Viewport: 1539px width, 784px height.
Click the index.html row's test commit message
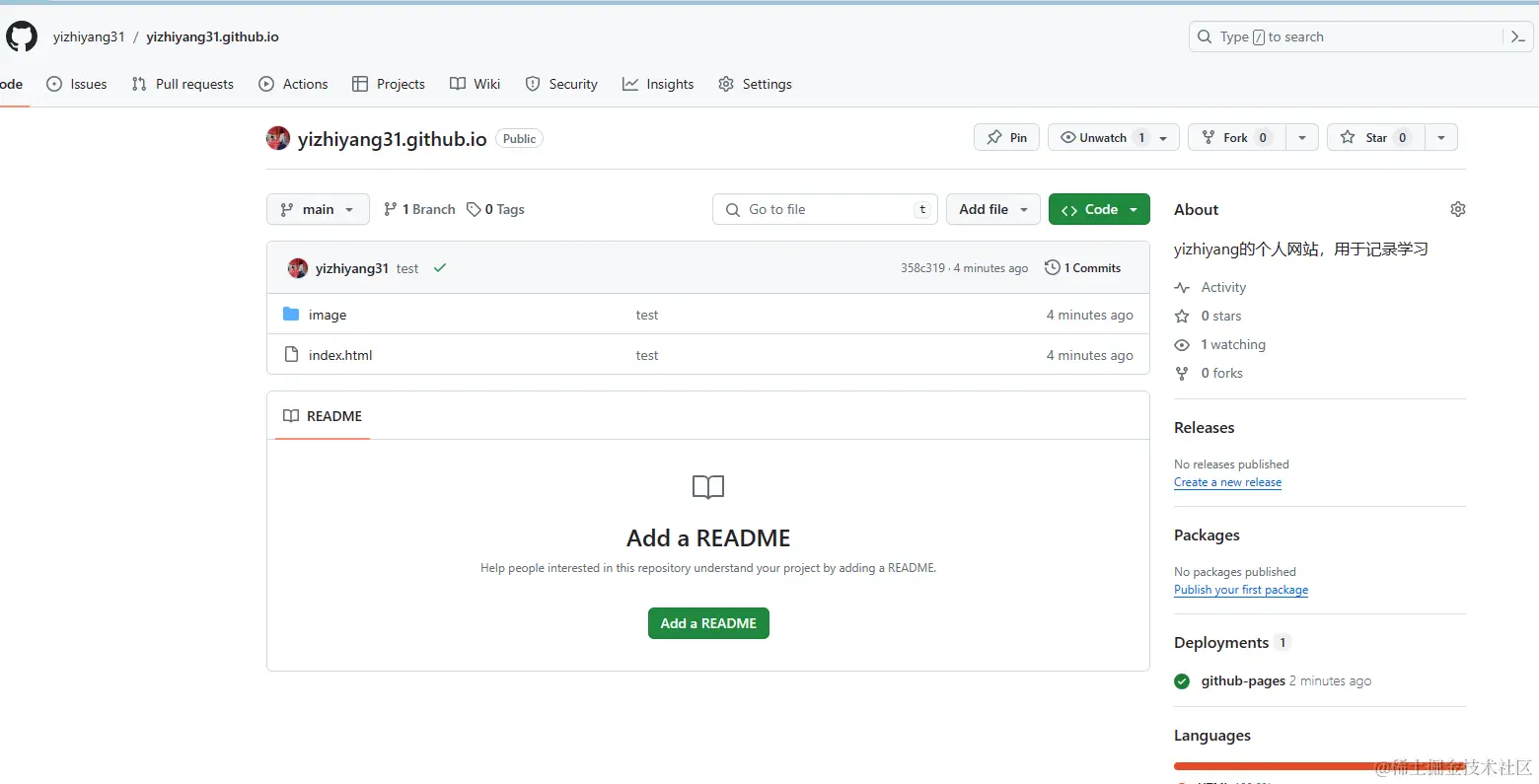[x=647, y=355]
